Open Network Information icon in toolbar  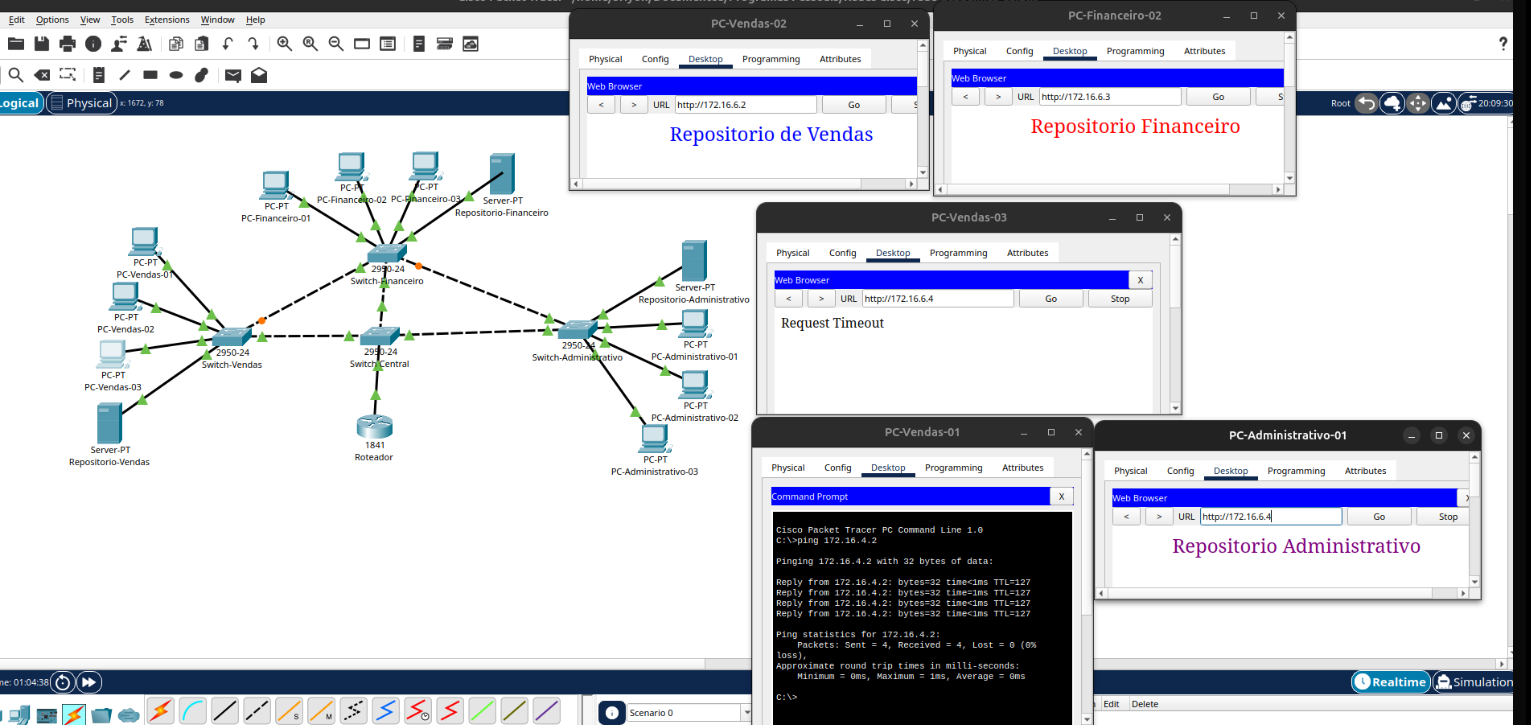coord(93,44)
